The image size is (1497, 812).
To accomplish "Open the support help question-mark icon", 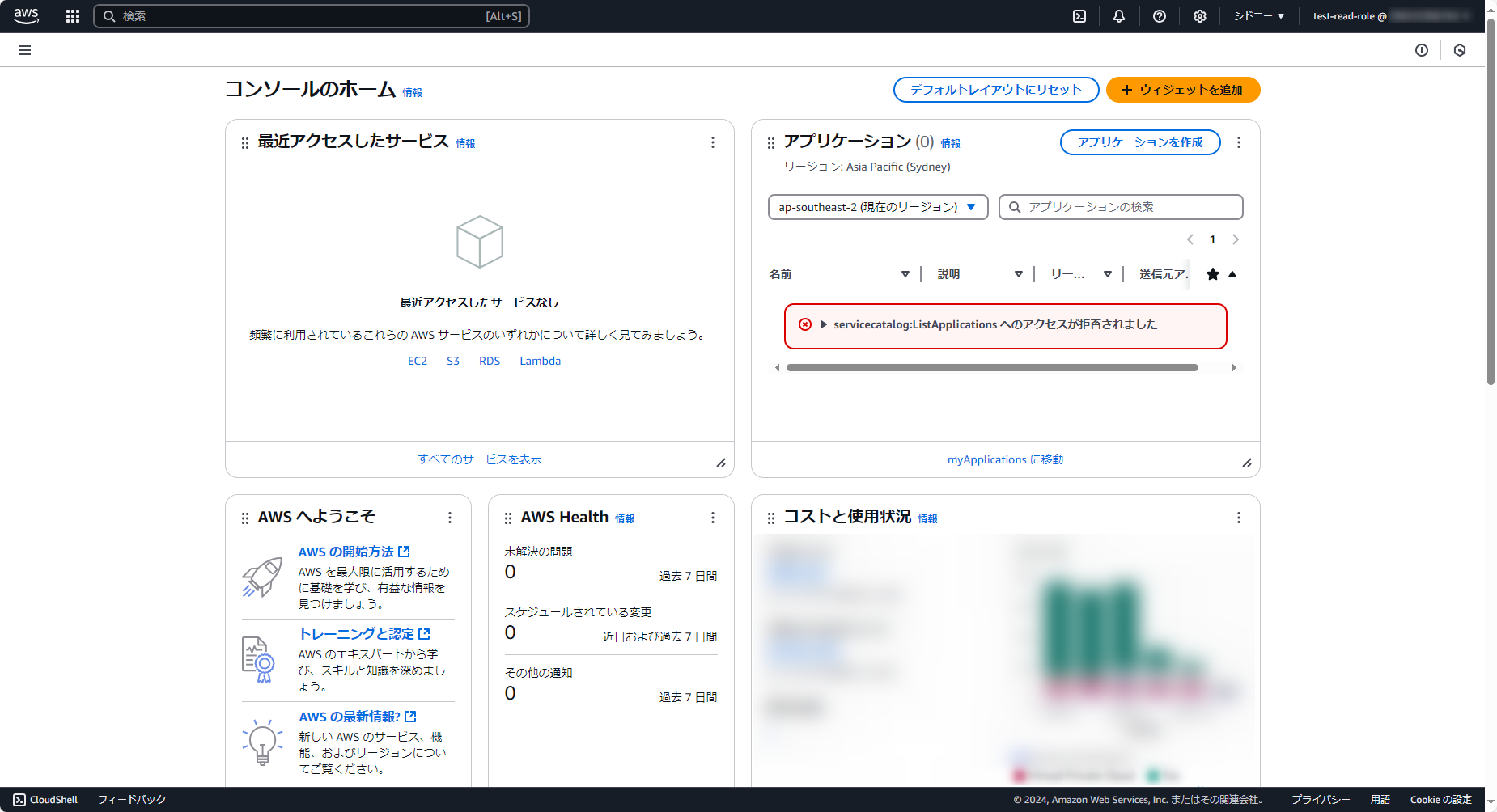I will pos(1160,16).
